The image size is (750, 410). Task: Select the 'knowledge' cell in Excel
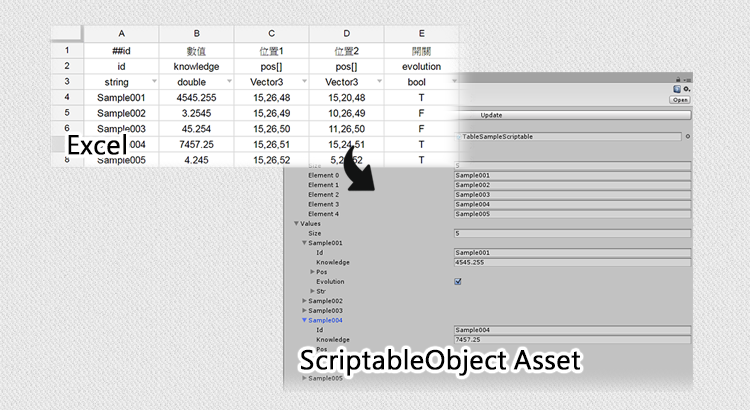197,66
